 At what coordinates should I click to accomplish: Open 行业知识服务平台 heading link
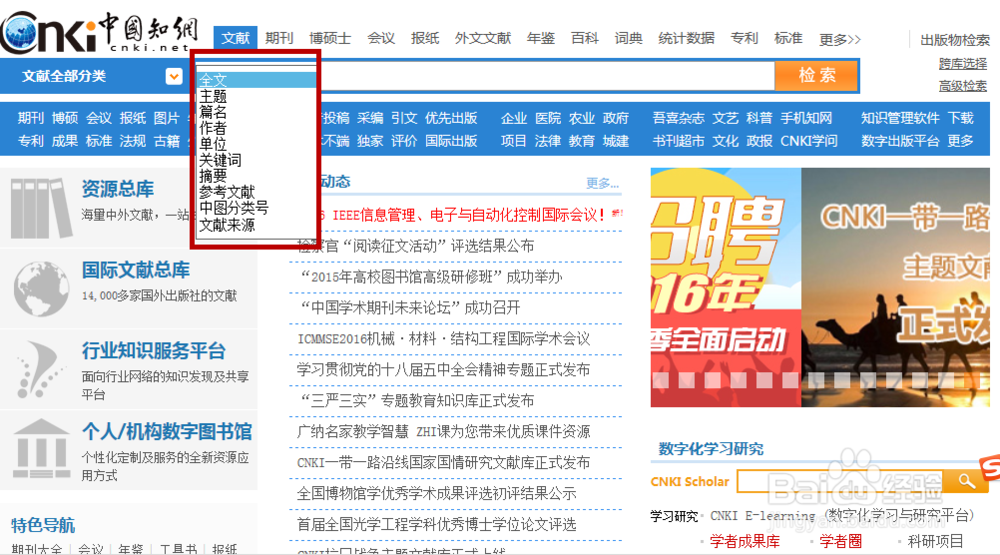click(154, 350)
